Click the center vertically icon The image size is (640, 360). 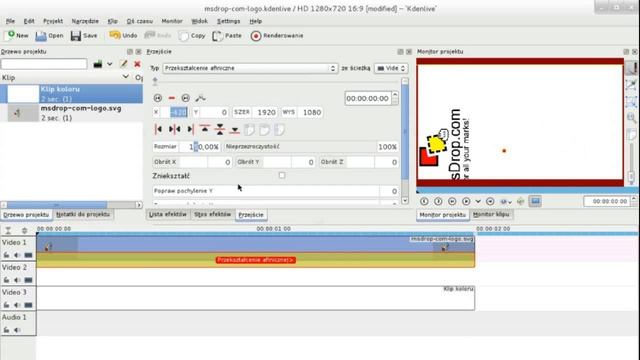(220, 130)
